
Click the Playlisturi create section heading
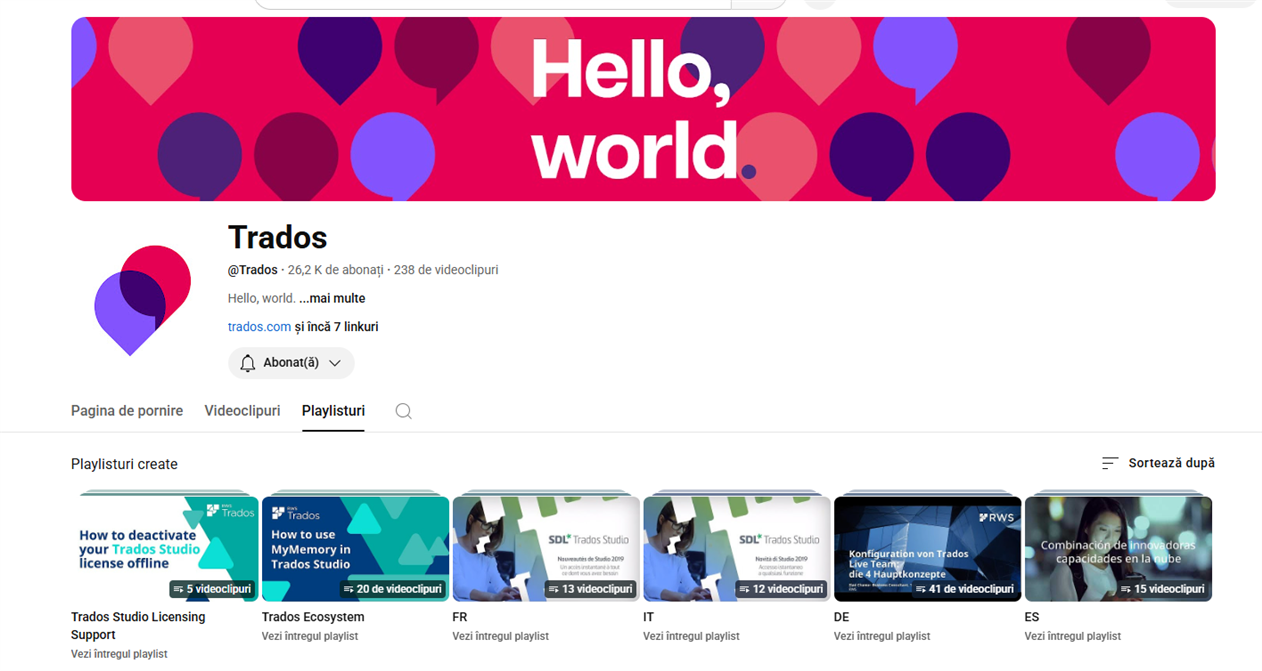click(124, 464)
